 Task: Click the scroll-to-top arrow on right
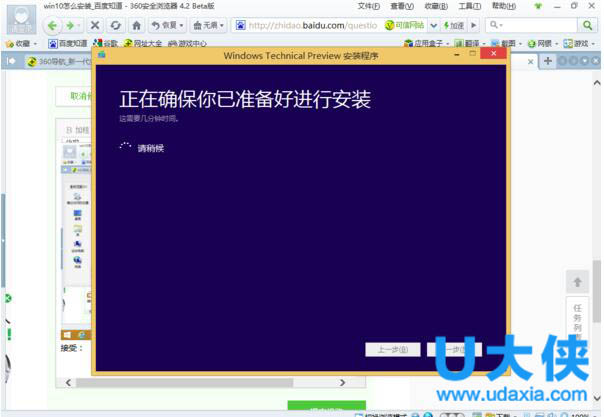(577, 282)
